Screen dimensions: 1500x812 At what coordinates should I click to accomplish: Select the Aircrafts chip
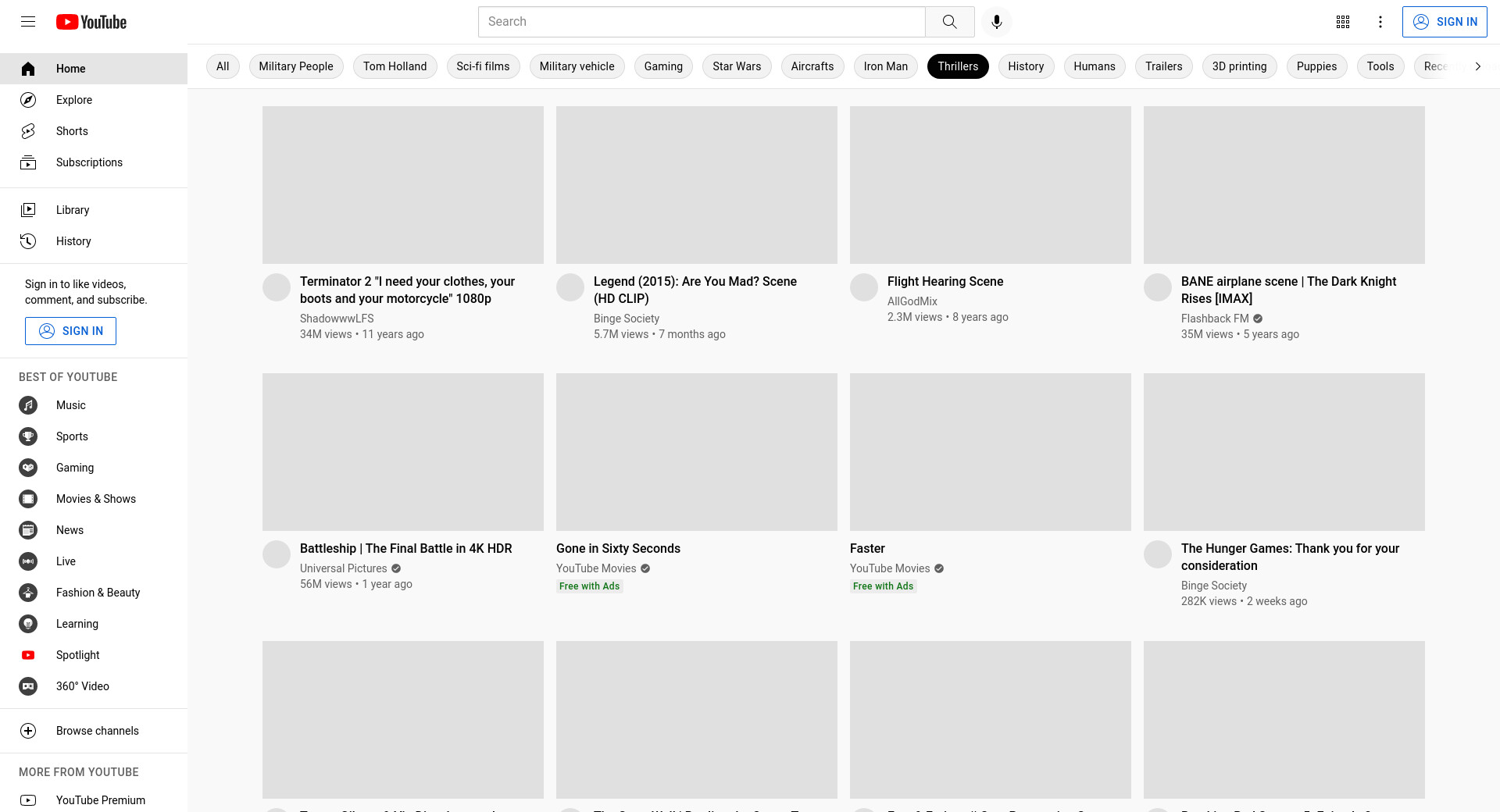(812, 66)
